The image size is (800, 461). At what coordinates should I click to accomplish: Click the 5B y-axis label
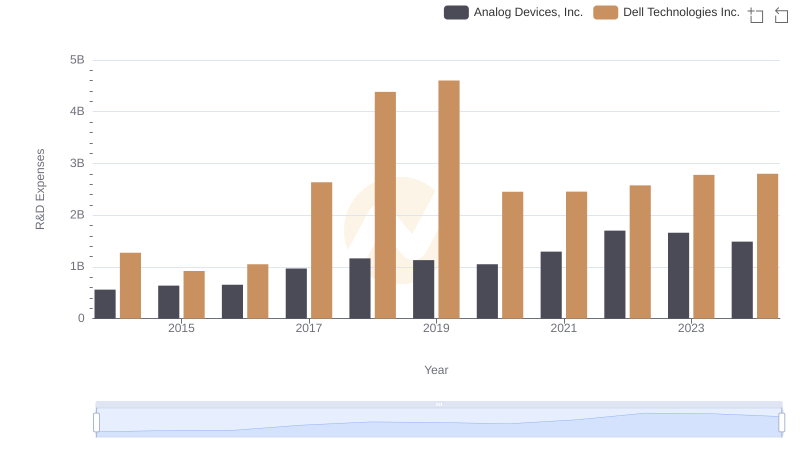click(77, 60)
